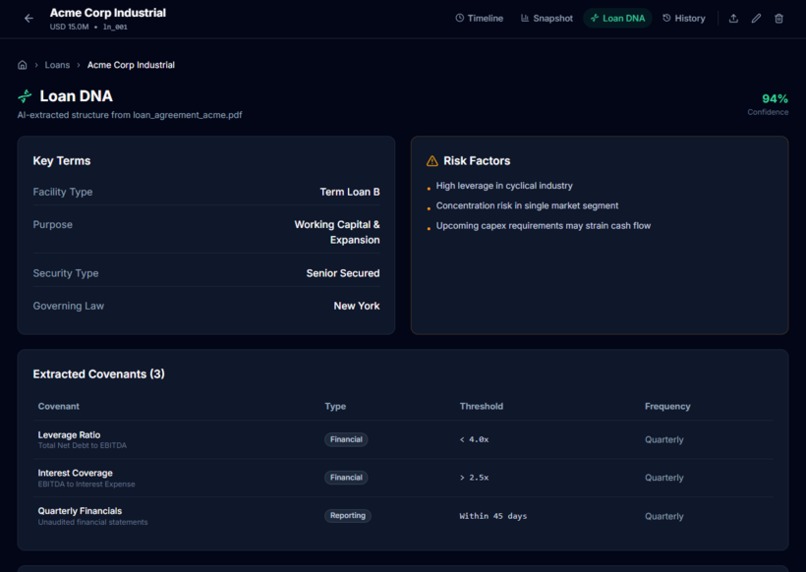Click the New York governing law value
Viewport: 806px width, 572px height.
click(x=357, y=306)
